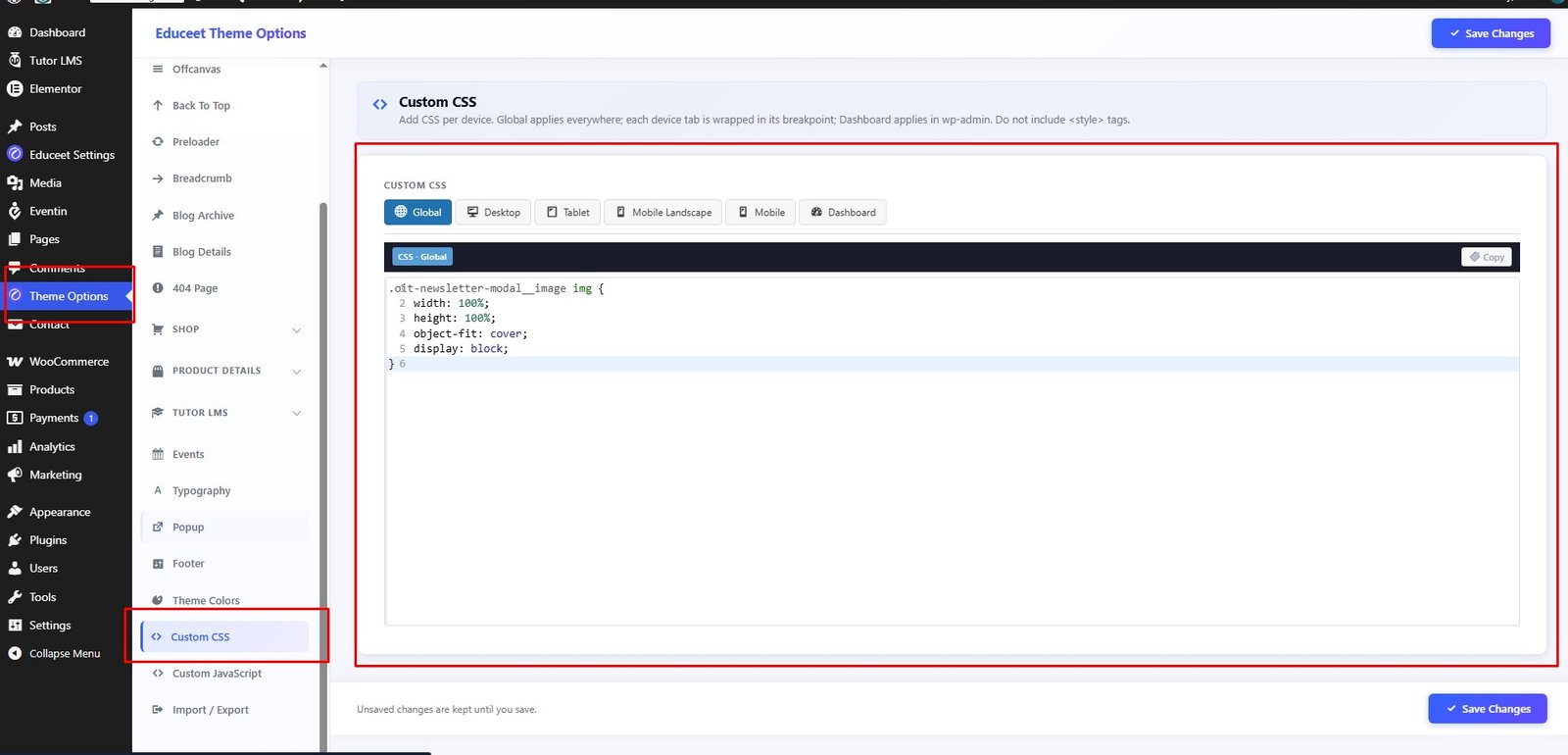1568x755 pixels.
Task: Click the Tutor LMS sidebar icon
Action: tap(15, 60)
